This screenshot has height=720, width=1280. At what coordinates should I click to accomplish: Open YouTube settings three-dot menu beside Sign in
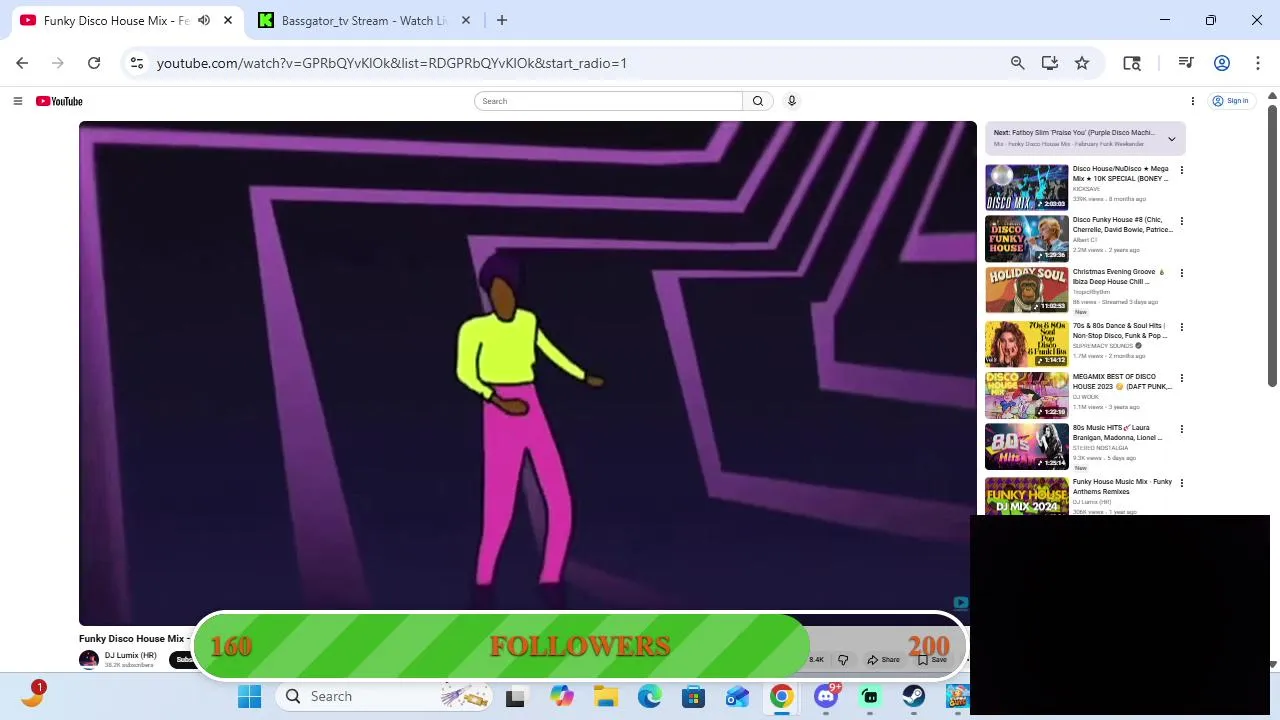coord(1192,101)
